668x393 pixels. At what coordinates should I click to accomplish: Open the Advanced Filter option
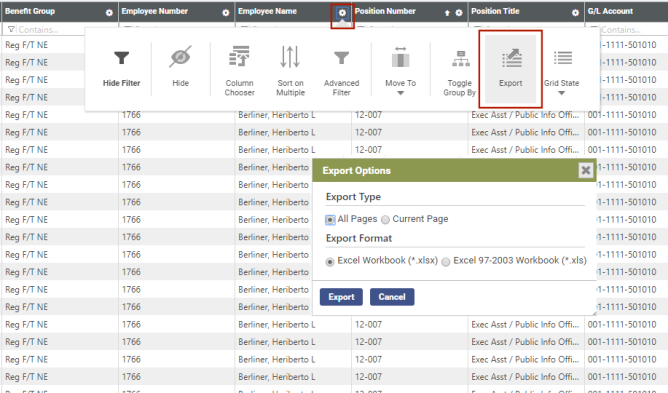pos(341,71)
